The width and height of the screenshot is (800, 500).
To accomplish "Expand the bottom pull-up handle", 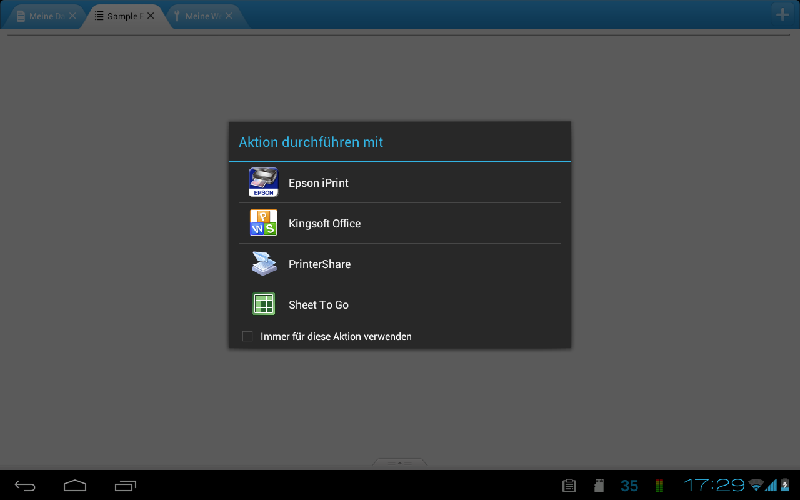I will tap(400, 463).
